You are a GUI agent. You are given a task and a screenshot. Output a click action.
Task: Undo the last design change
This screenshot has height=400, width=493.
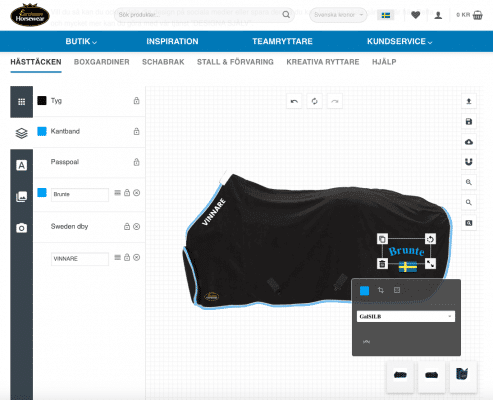[294, 101]
